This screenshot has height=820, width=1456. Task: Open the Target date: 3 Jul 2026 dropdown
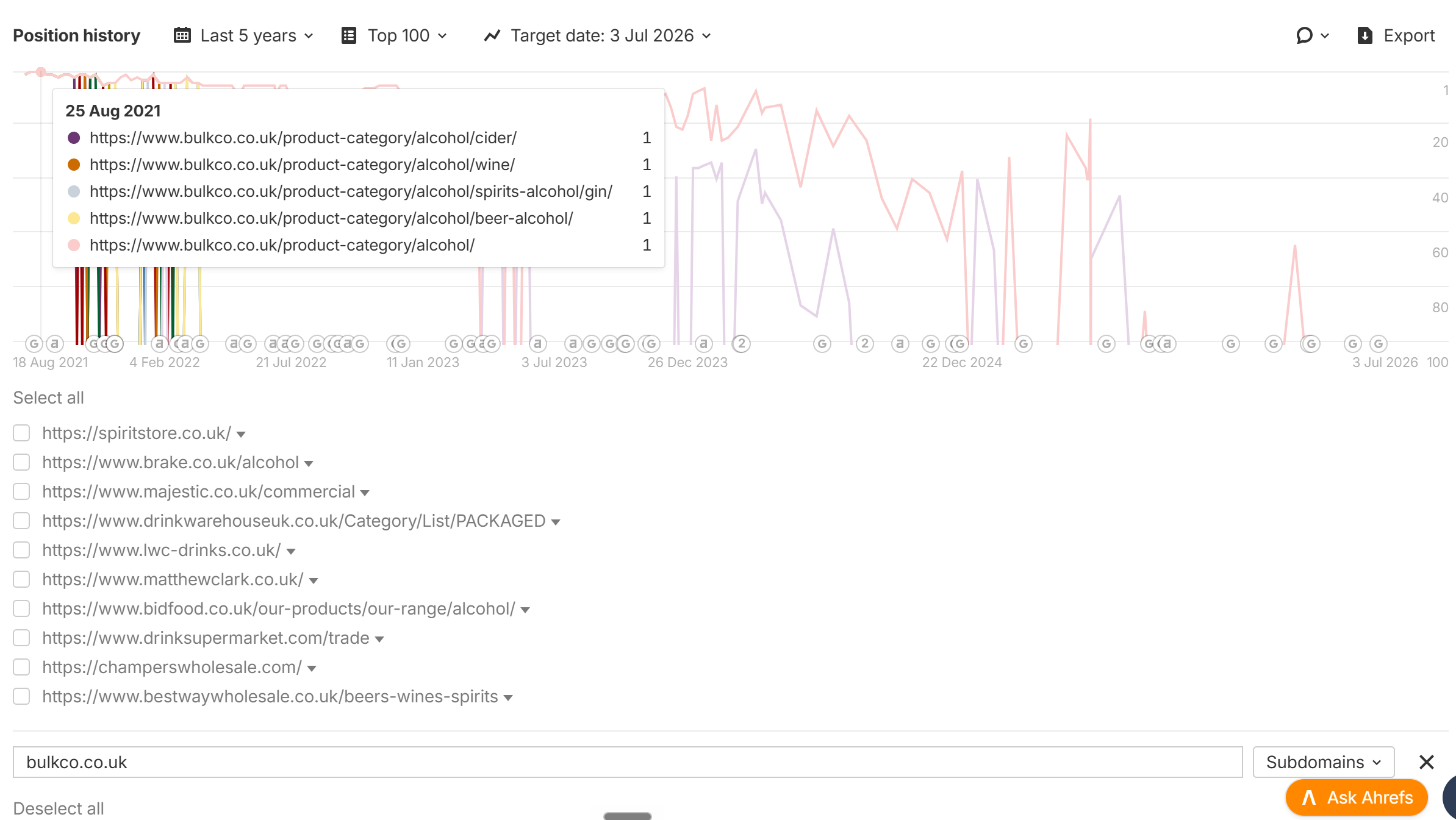pos(598,35)
